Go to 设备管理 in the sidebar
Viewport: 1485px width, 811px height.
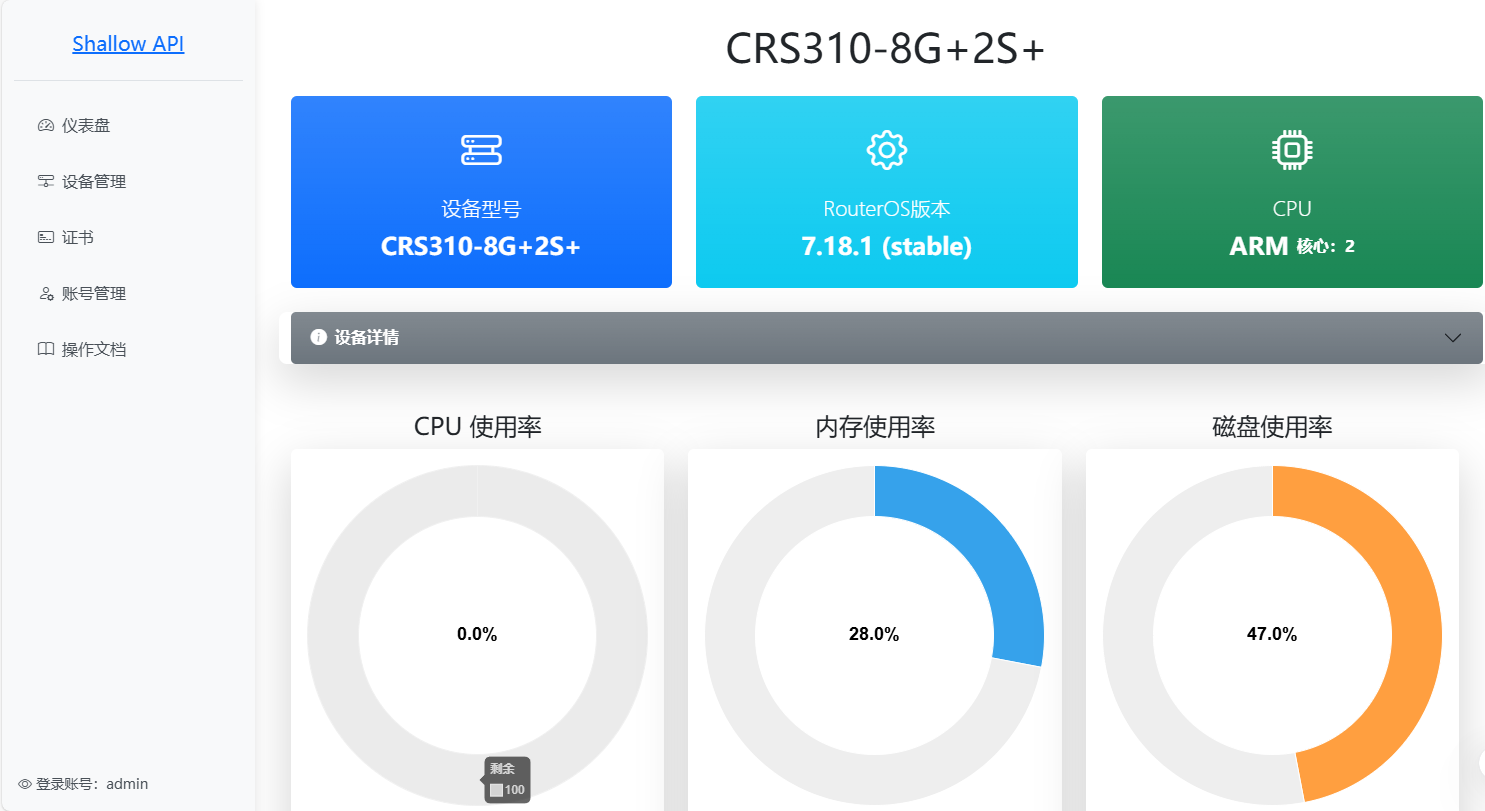coord(94,182)
